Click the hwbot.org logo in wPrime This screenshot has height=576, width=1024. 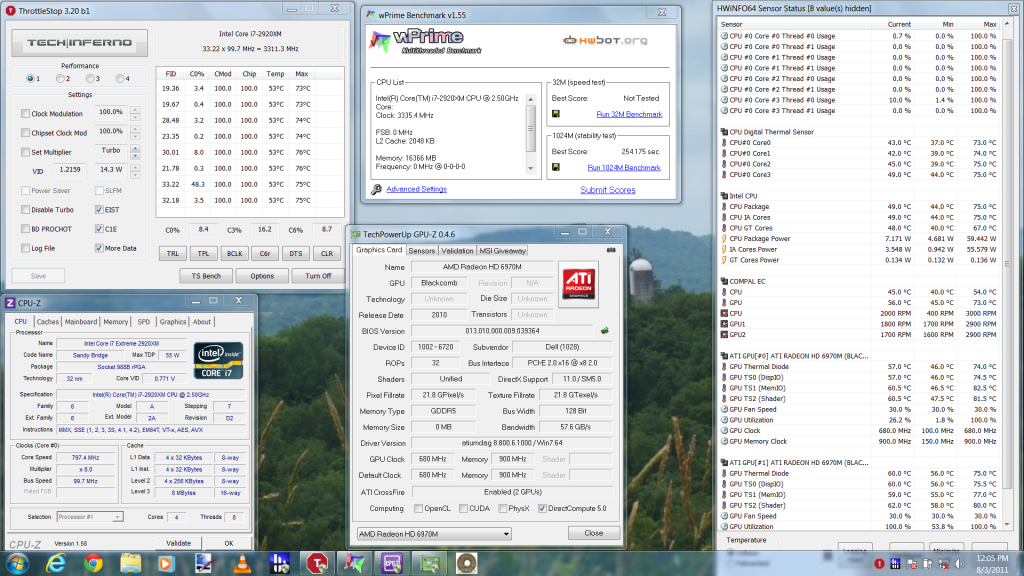point(605,40)
